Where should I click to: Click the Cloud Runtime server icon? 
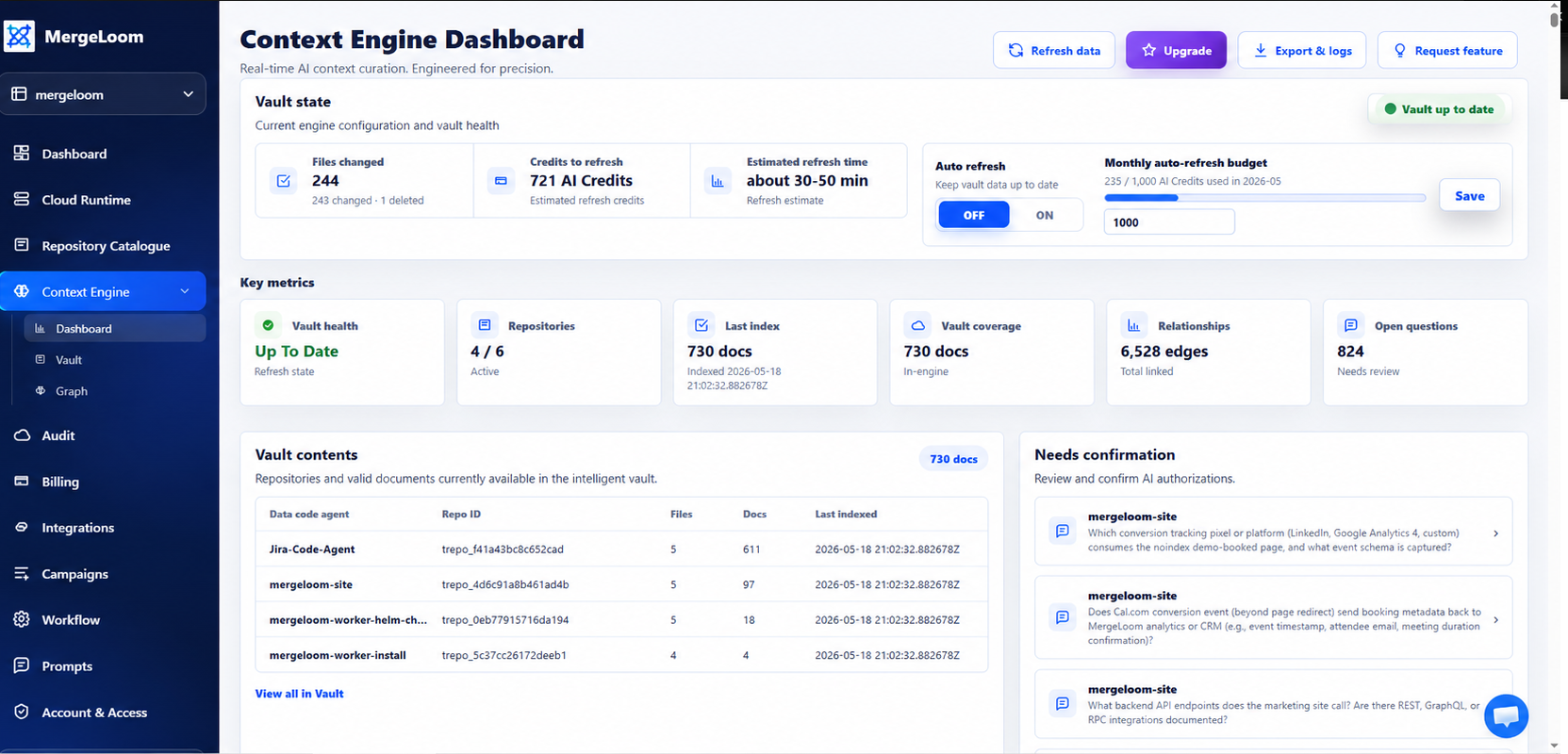(x=22, y=199)
